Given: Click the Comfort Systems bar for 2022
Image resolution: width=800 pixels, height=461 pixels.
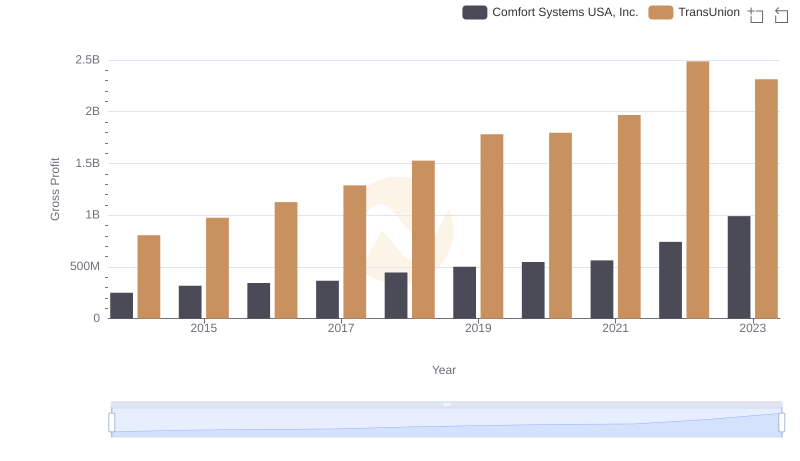Looking at the screenshot, I should pyautogui.click(x=670, y=280).
